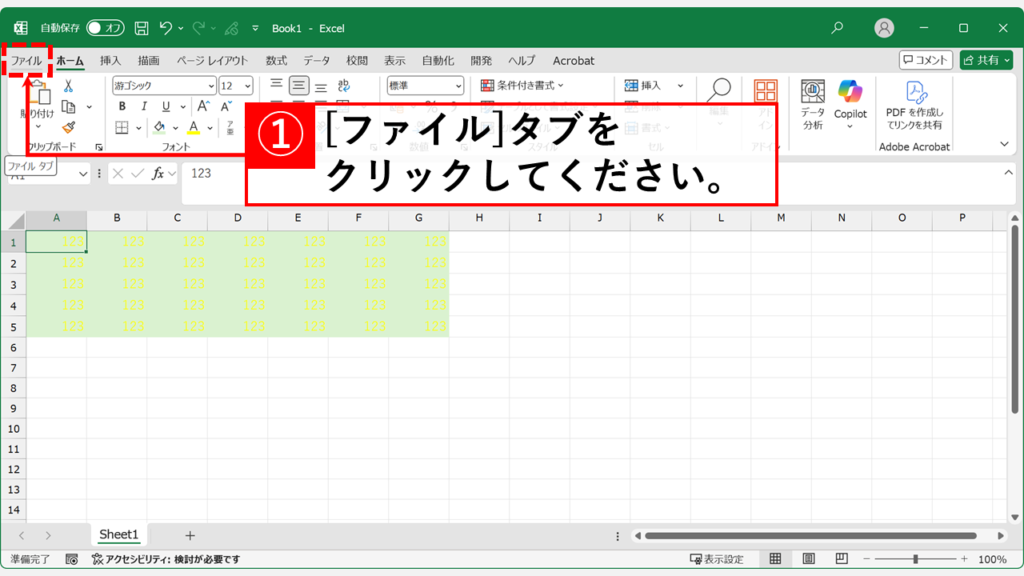
Task: Open the ファイル (File) tab
Action: pos(27,61)
